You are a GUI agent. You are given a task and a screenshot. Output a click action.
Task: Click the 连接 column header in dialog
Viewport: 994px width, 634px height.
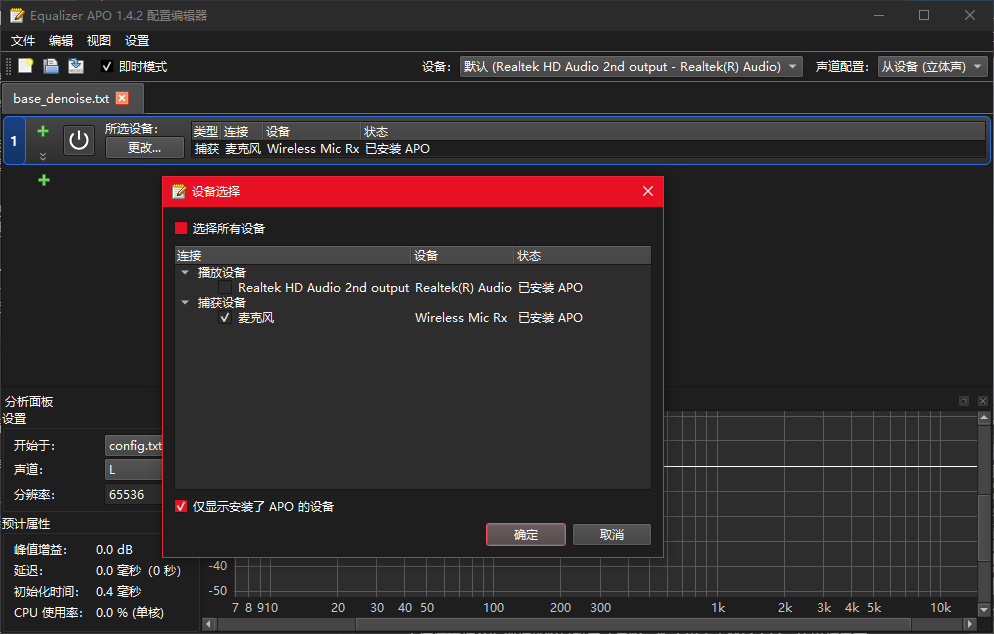(x=293, y=256)
